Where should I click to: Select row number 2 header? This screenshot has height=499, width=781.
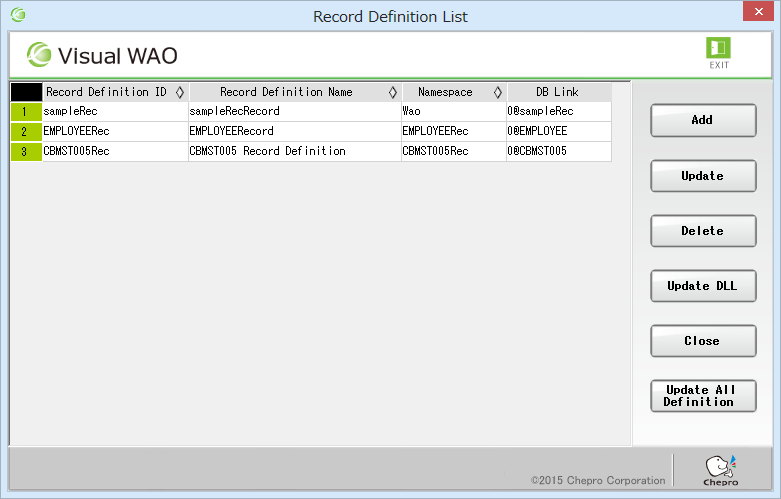[26, 132]
